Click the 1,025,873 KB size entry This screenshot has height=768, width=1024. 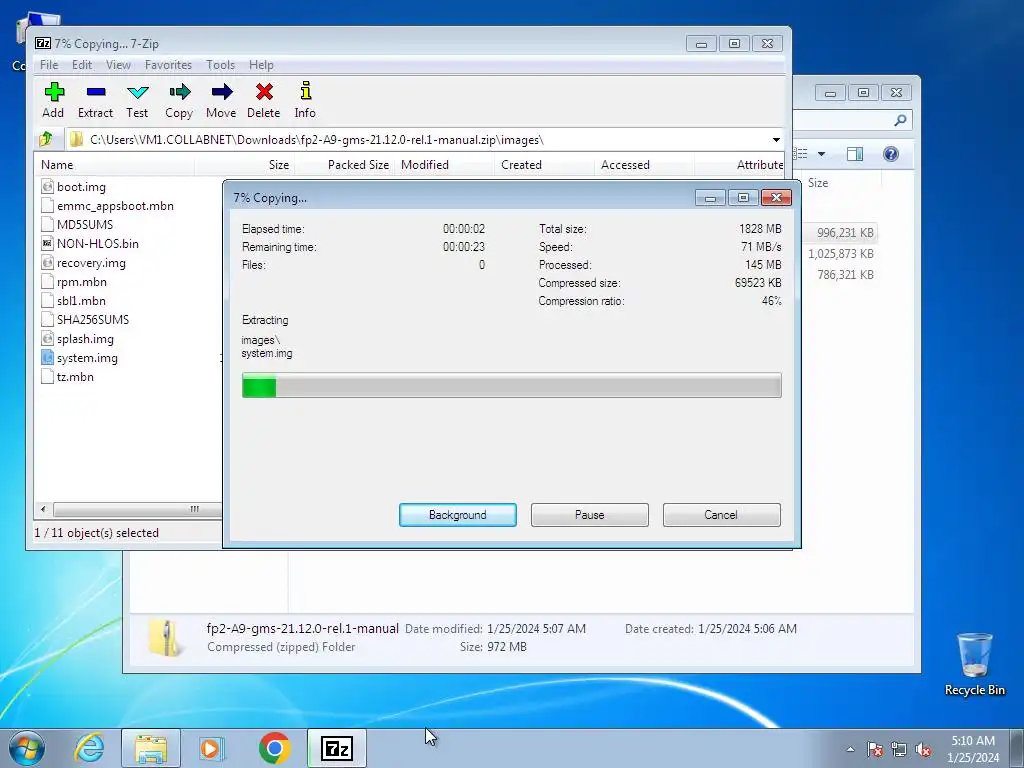(x=840, y=253)
